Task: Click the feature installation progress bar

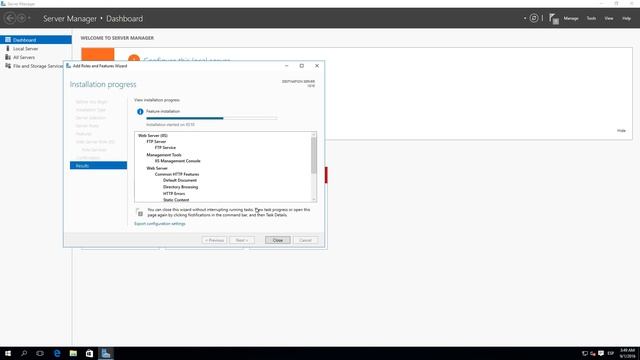Action: 211,118
